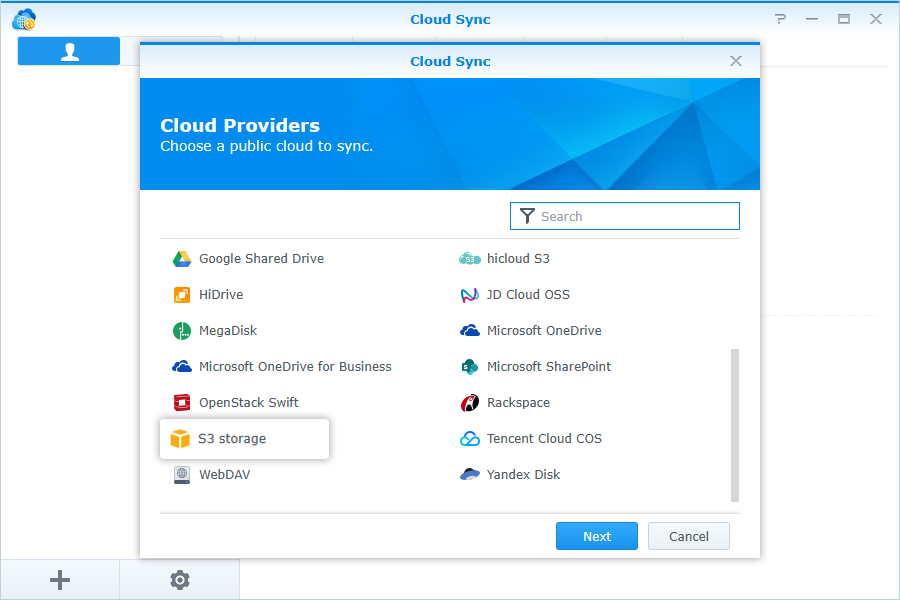Close the Cloud Providers dialog
Image resolution: width=900 pixels, height=600 pixels.
(x=736, y=61)
